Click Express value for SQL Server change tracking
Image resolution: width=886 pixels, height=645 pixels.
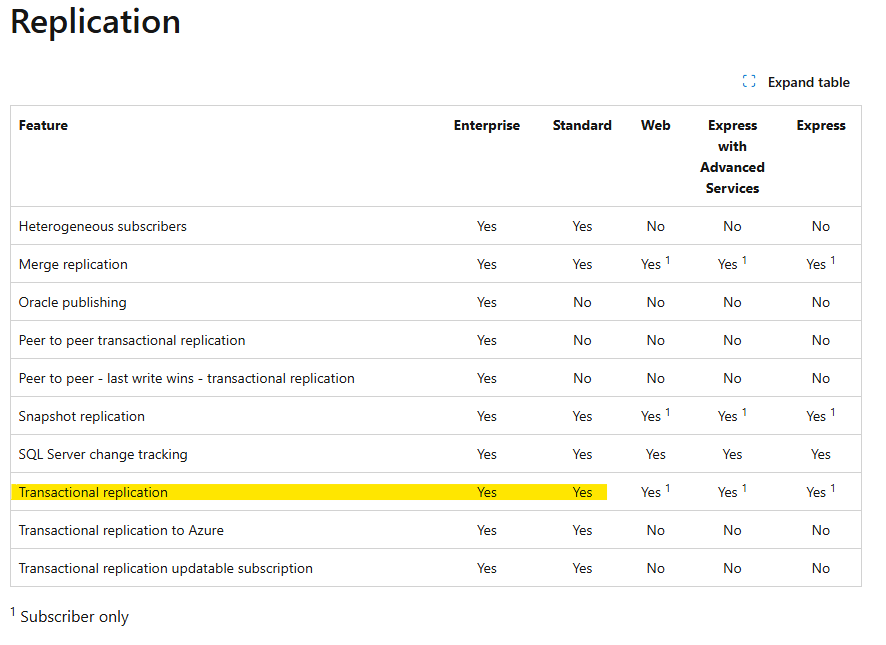pos(821,454)
